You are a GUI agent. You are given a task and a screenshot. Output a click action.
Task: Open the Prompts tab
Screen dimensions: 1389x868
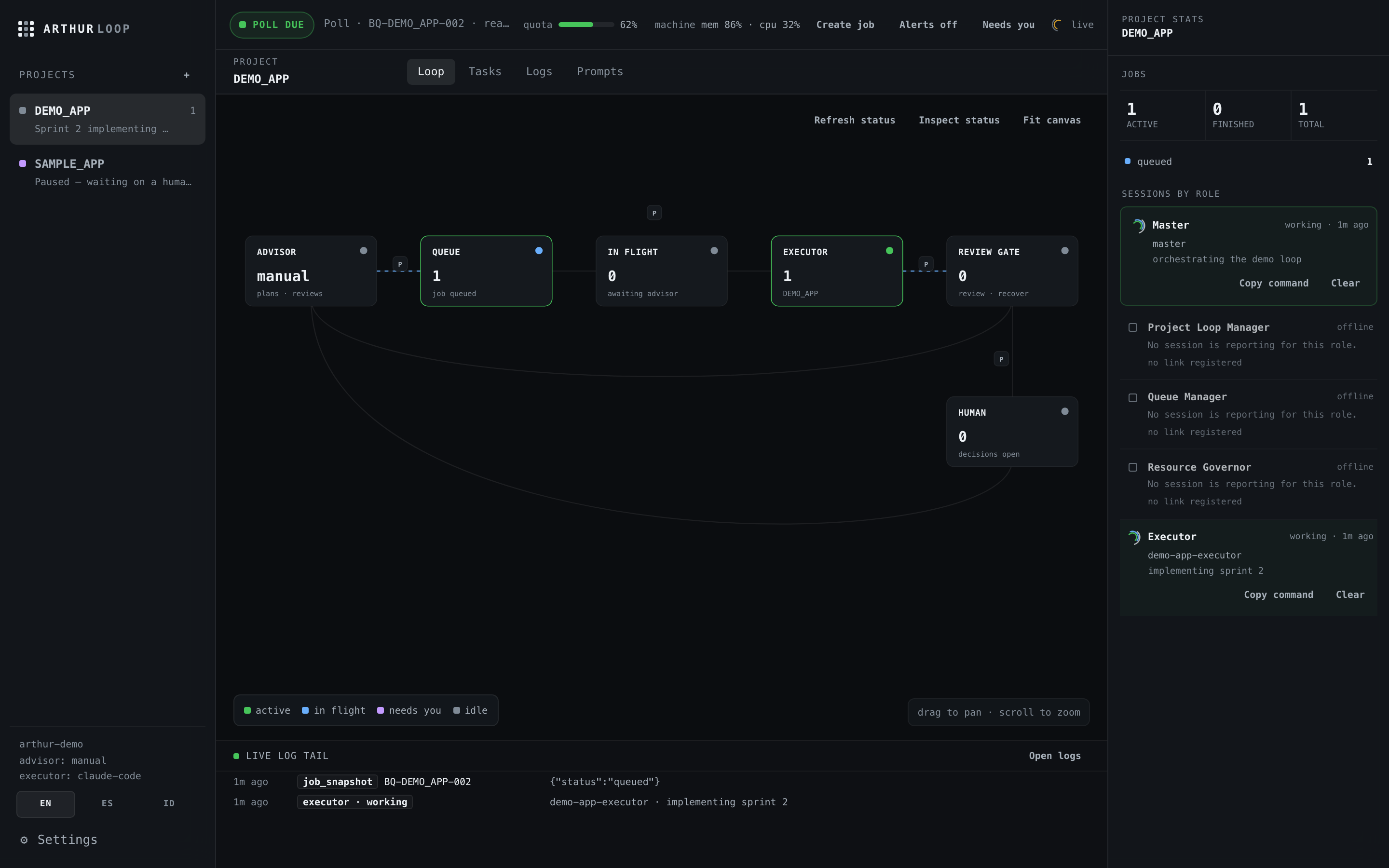(600, 72)
